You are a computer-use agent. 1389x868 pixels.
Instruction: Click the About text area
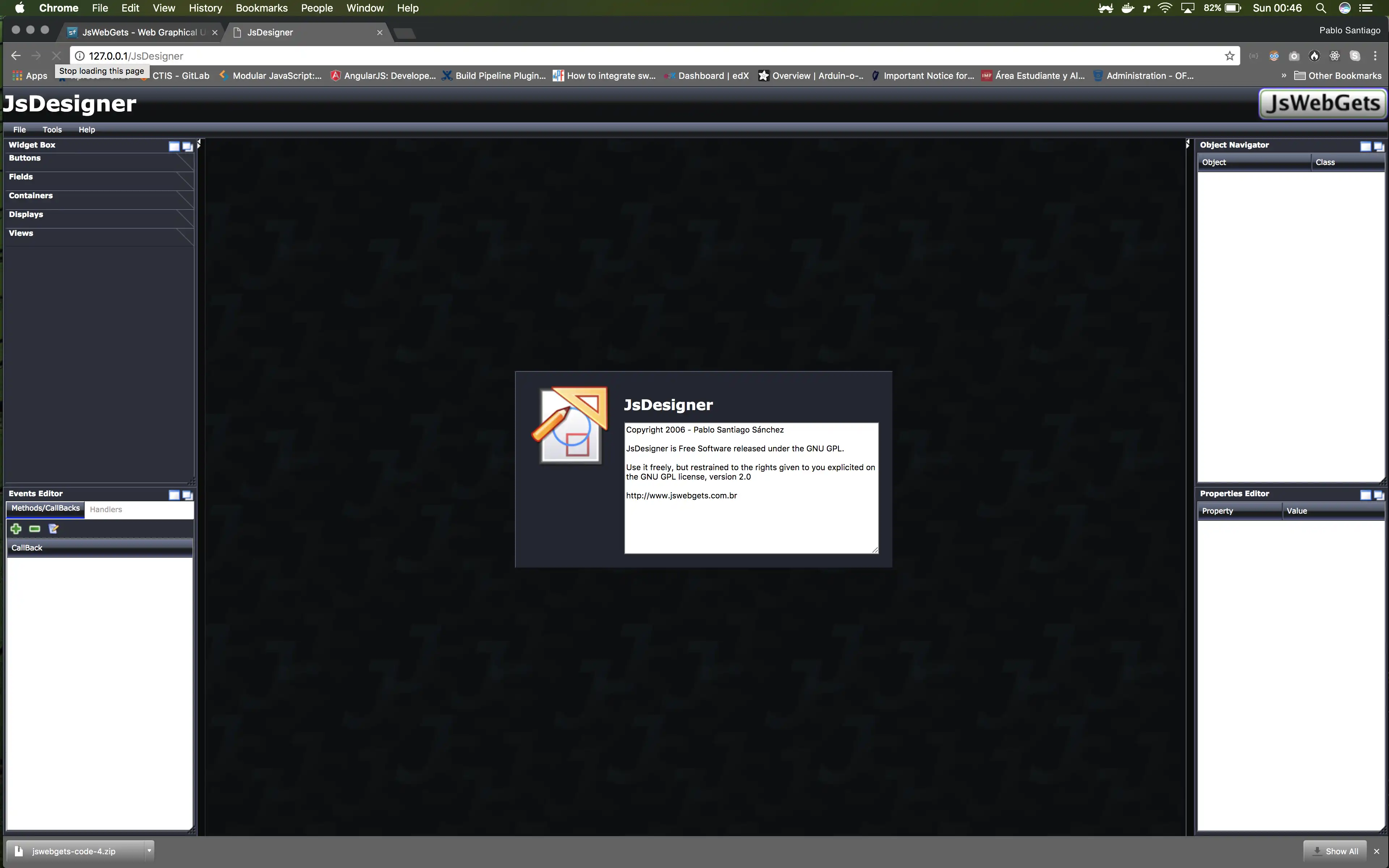[751, 488]
